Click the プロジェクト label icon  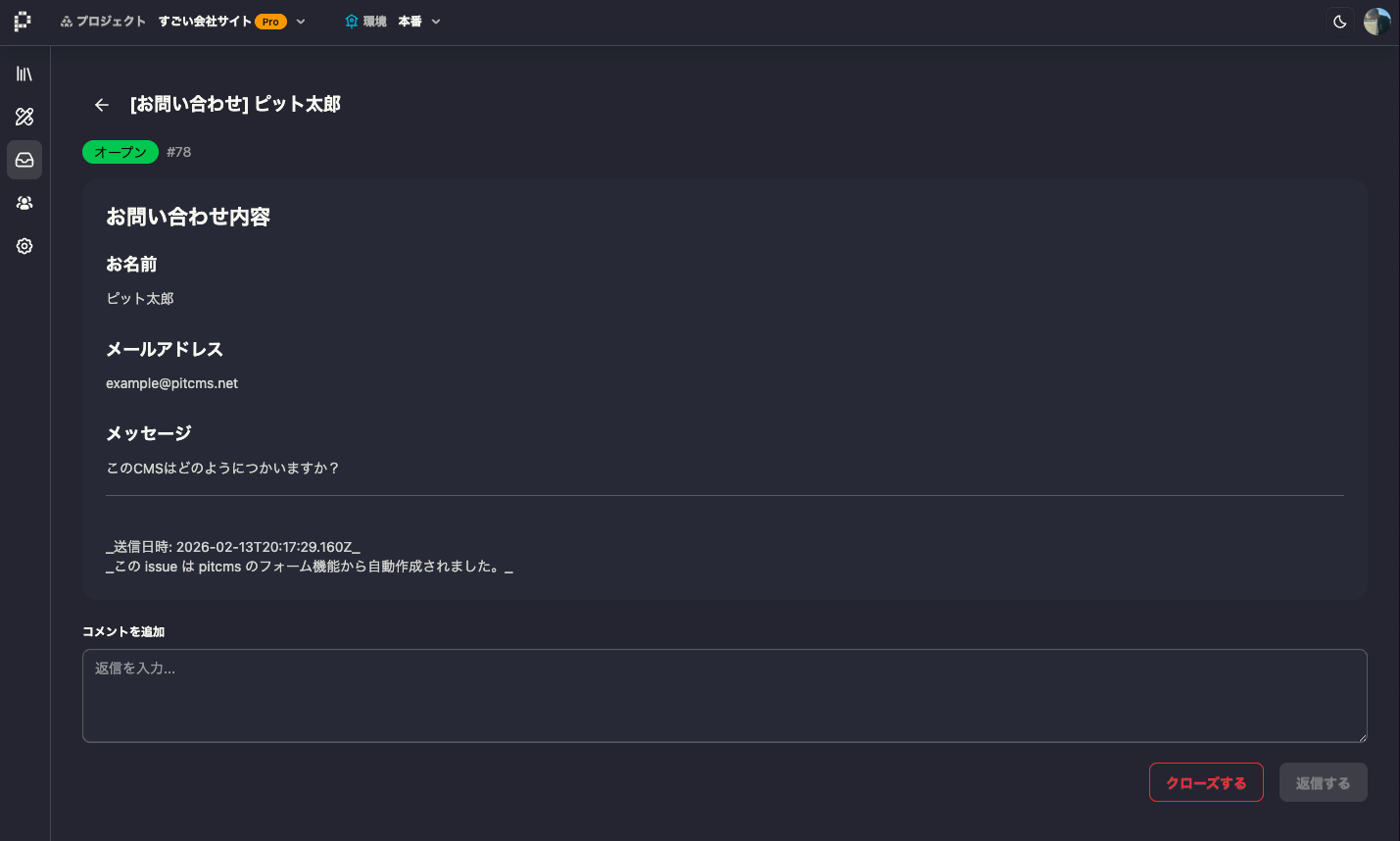point(67,22)
